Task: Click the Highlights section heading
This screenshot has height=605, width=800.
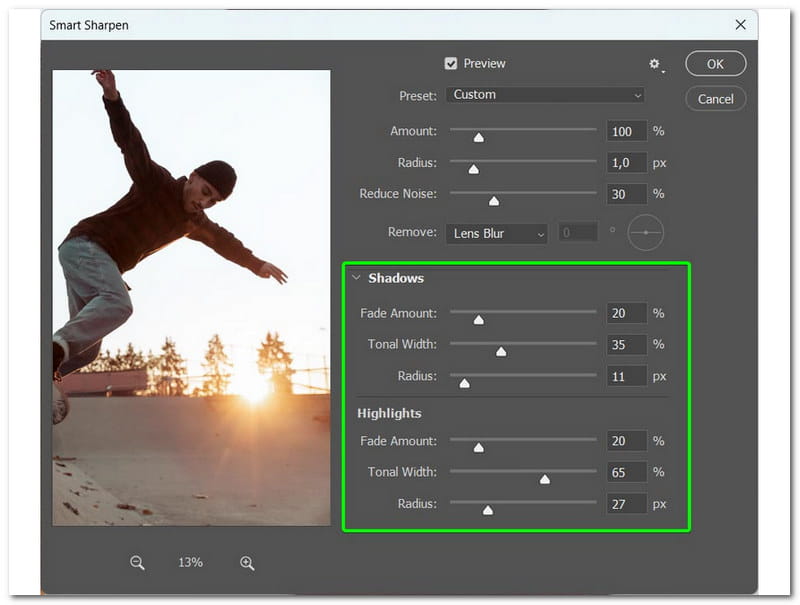Action: pyautogui.click(x=389, y=413)
